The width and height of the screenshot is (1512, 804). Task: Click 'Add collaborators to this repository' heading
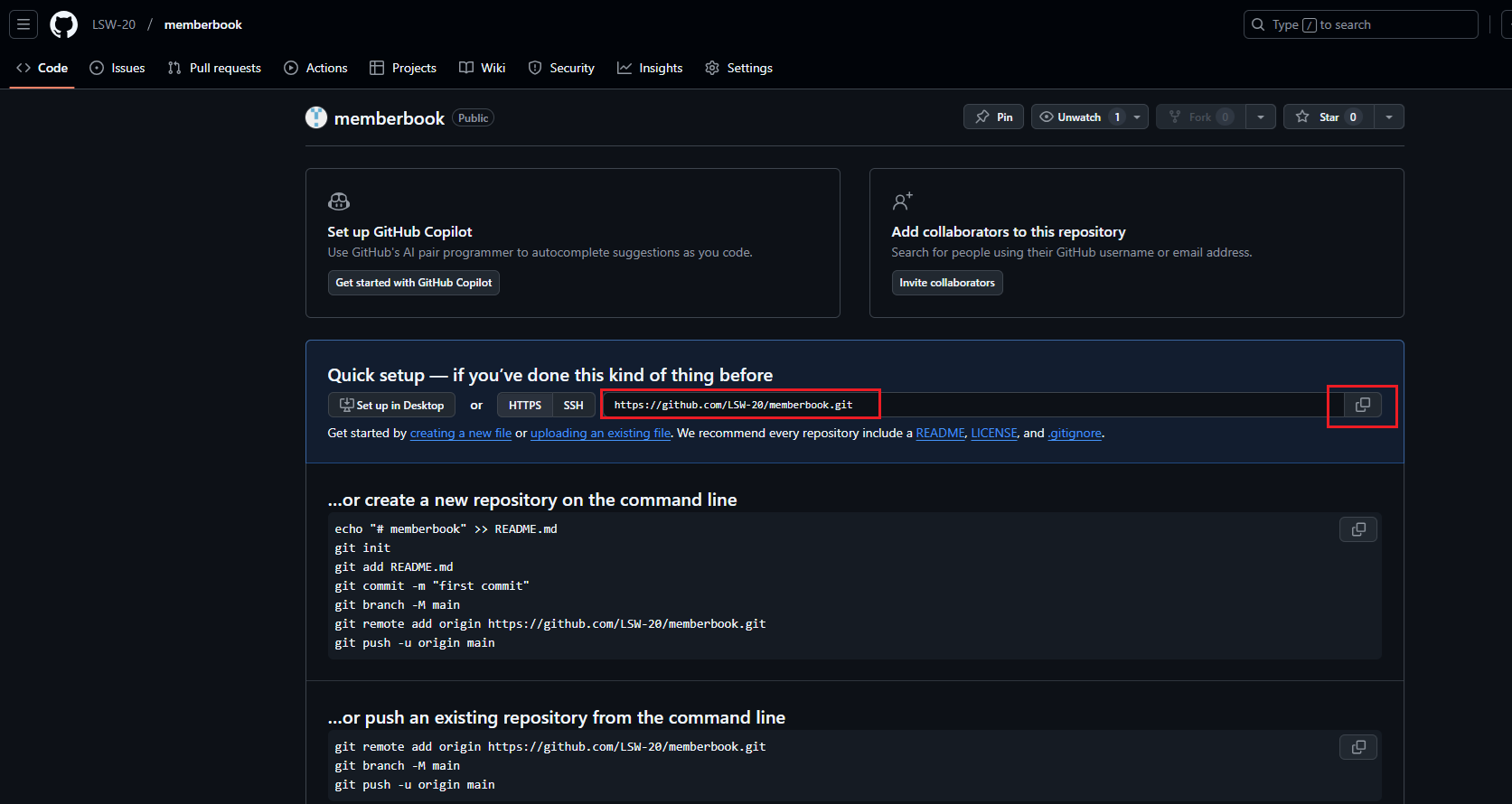1009,231
